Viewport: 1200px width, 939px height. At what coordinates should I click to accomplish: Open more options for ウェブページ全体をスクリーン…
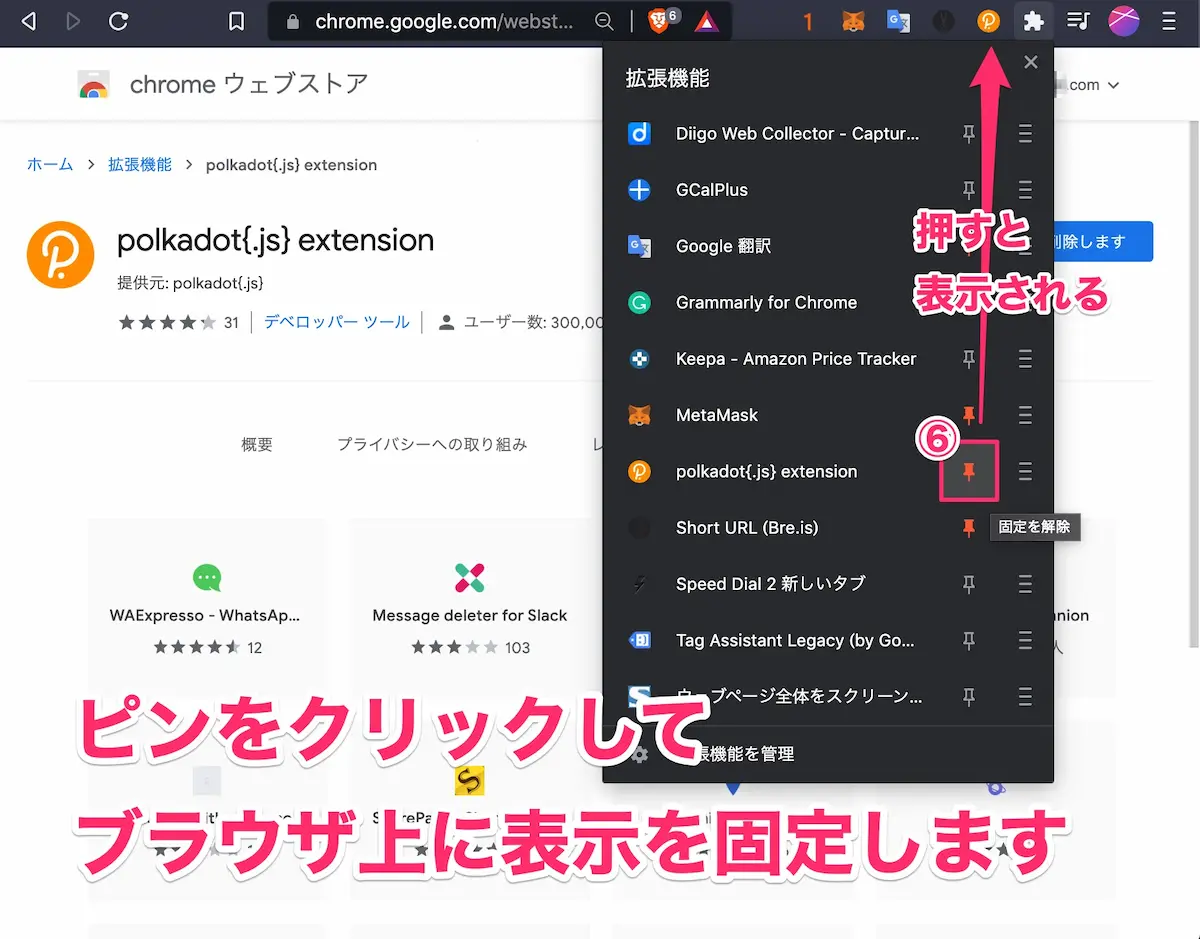tap(1025, 697)
